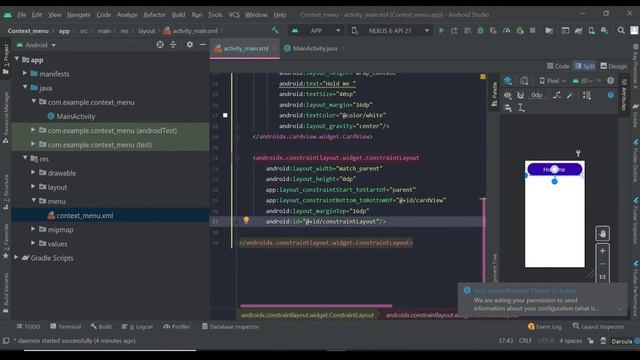This screenshot has height=360, width=640.
Task: Click the infer constraints wand icon
Action: pos(570,95)
